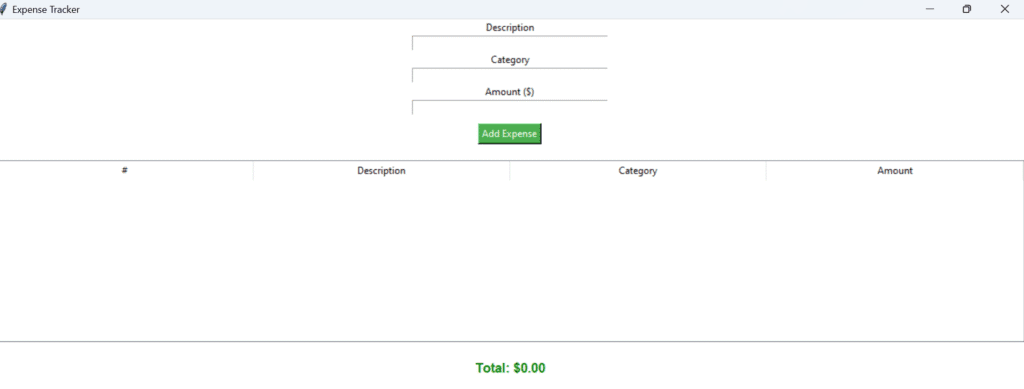Viewport: 1024px width, 389px height.
Task: Click the feather app icon in title bar
Action: [3, 9]
